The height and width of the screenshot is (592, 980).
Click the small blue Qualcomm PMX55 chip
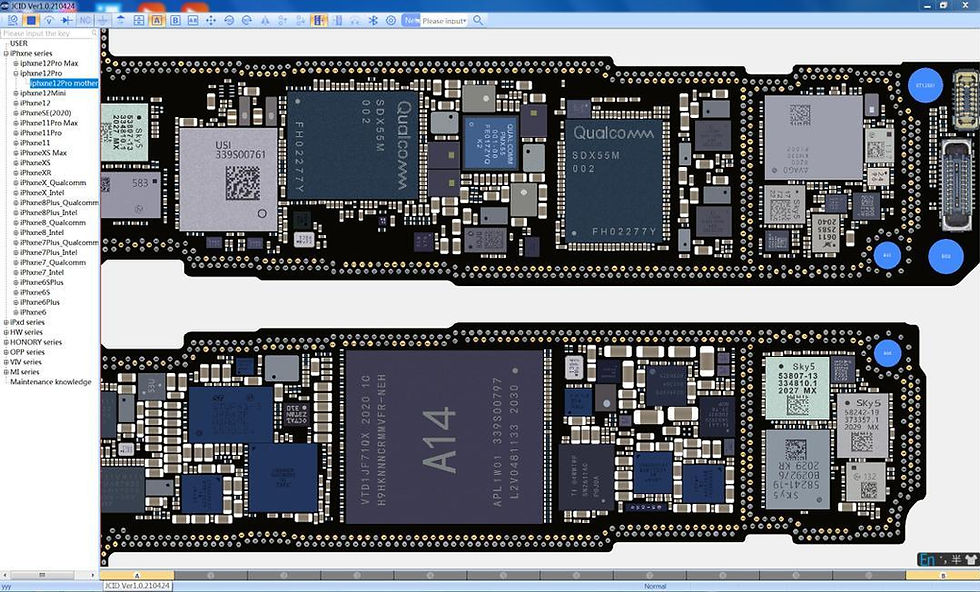(x=491, y=143)
